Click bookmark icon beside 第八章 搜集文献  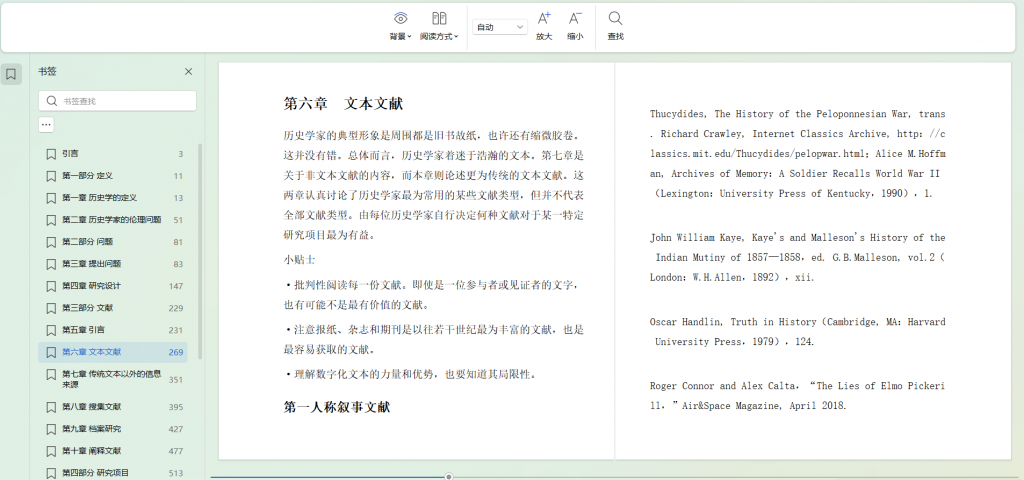pos(51,407)
